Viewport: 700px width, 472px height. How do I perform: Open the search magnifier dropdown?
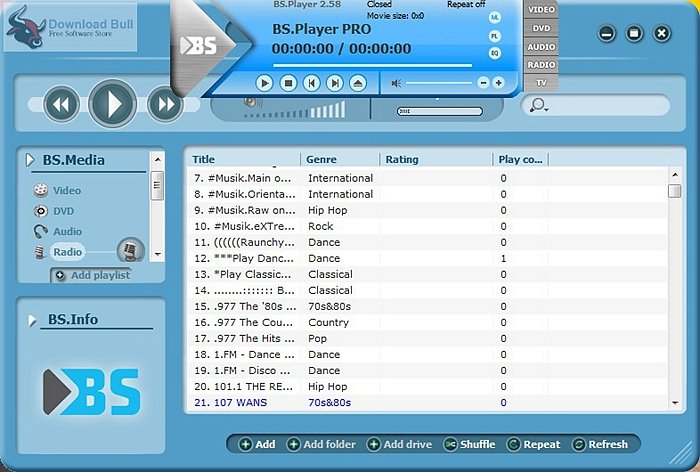click(x=540, y=105)
